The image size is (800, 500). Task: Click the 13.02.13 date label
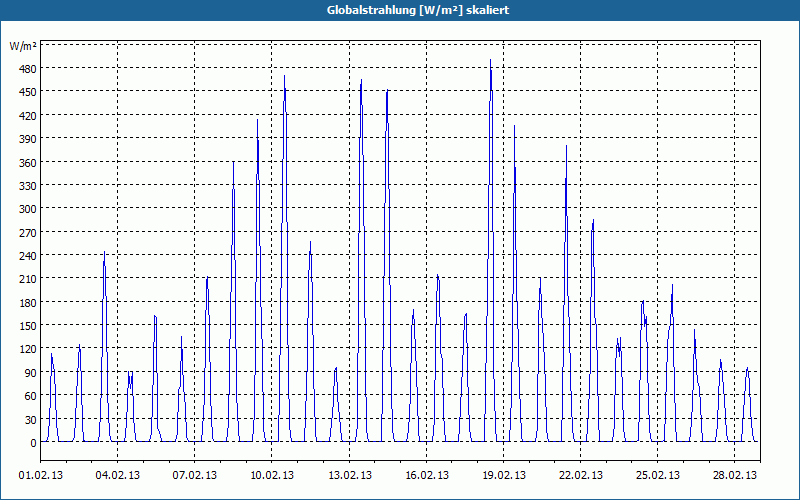click(349, 476)
